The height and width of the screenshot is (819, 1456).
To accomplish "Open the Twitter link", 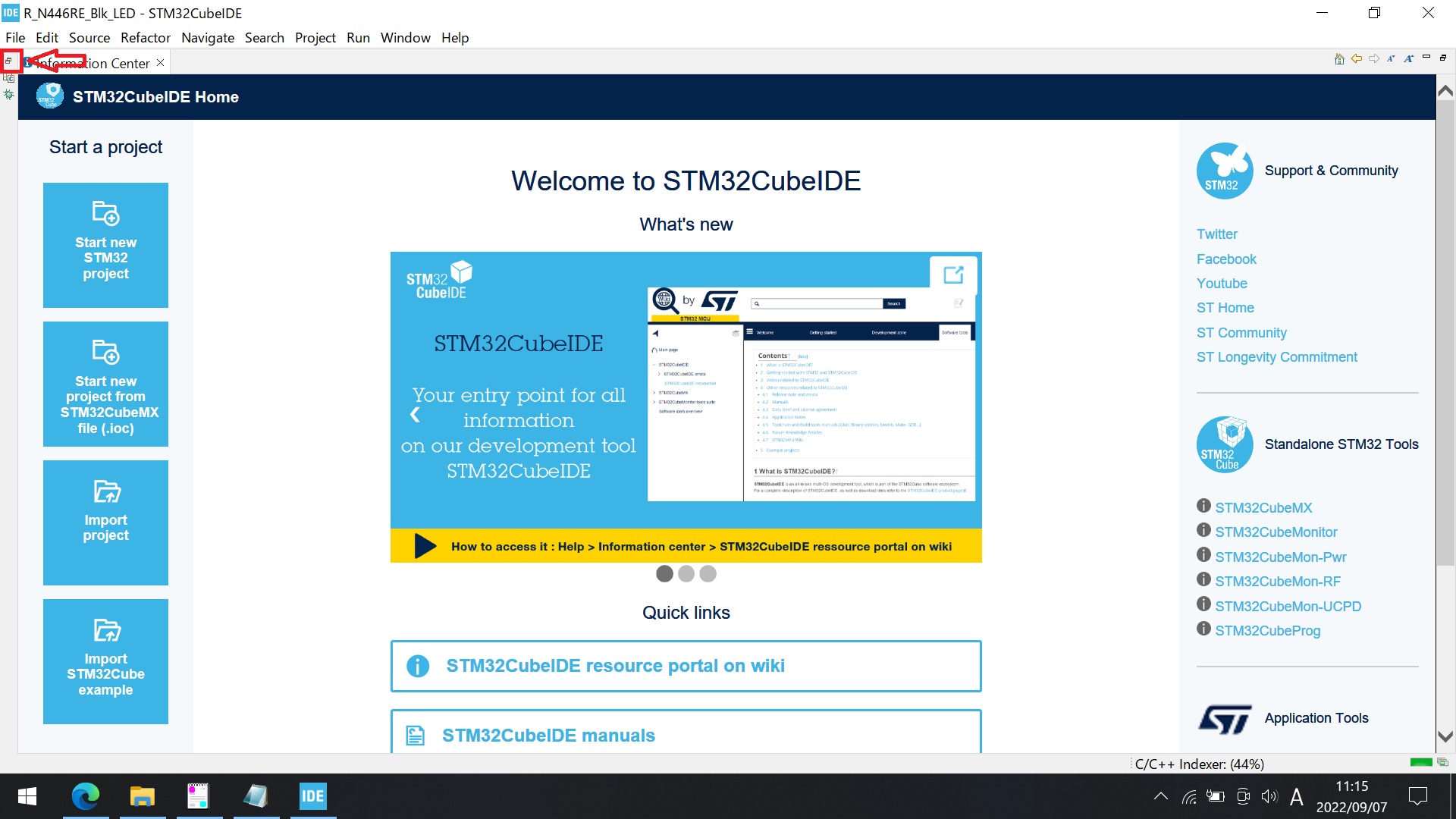I will tap(1216, 234).
